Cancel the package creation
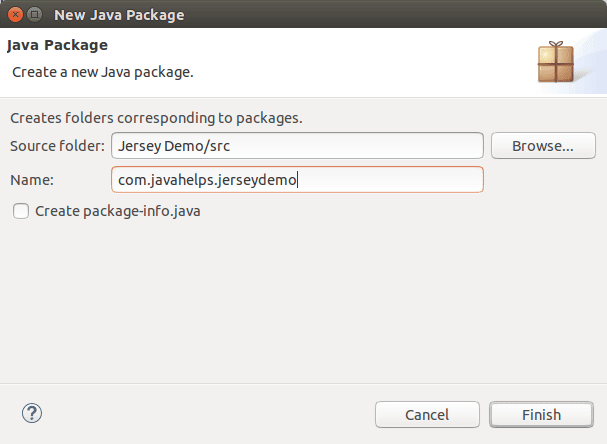The width and height of the screenshot is (607, 444). 427,415
